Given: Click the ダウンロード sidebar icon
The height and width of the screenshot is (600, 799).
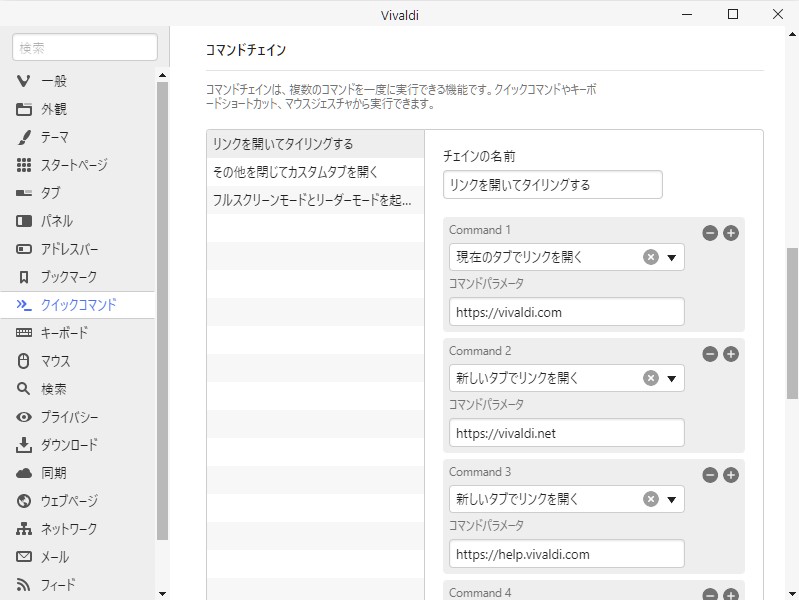Looking at the screenshot, I should pyautogui.click(x=23, y=445).
